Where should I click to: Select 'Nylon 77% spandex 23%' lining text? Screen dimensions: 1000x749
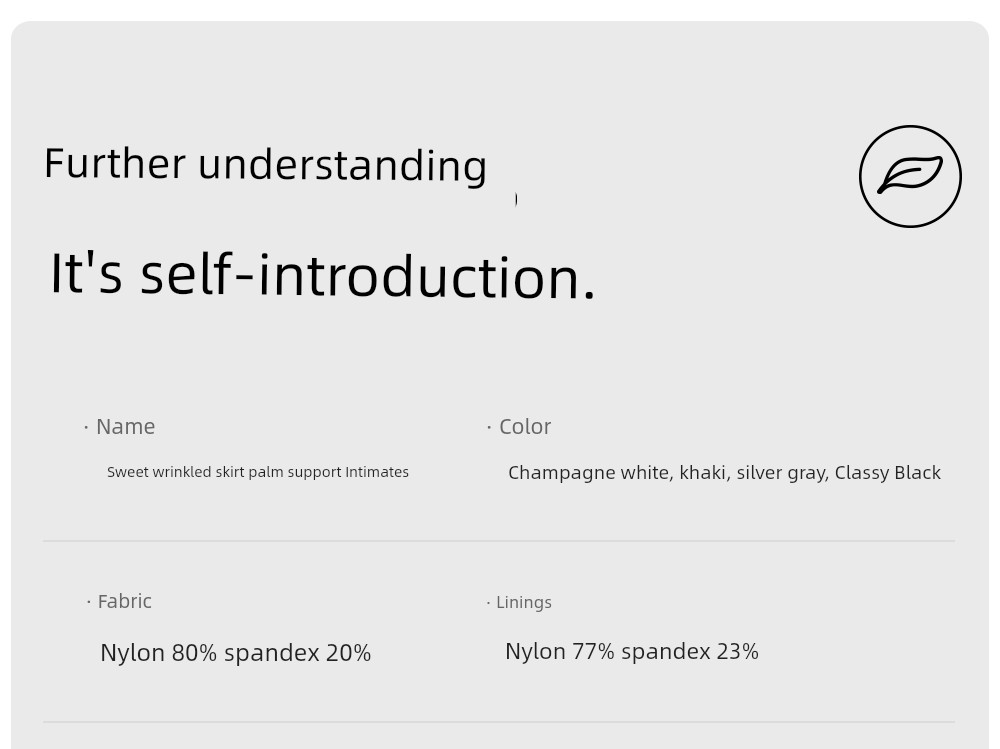[632, 651]
